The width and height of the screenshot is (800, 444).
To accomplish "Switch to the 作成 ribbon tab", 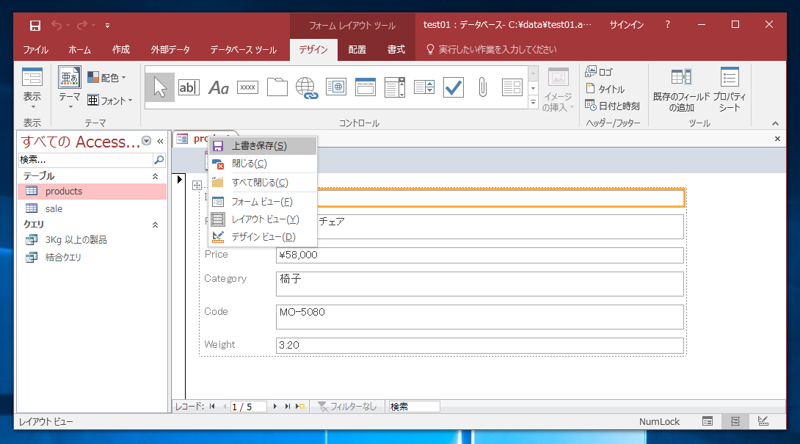I will (x=121, y=50).
